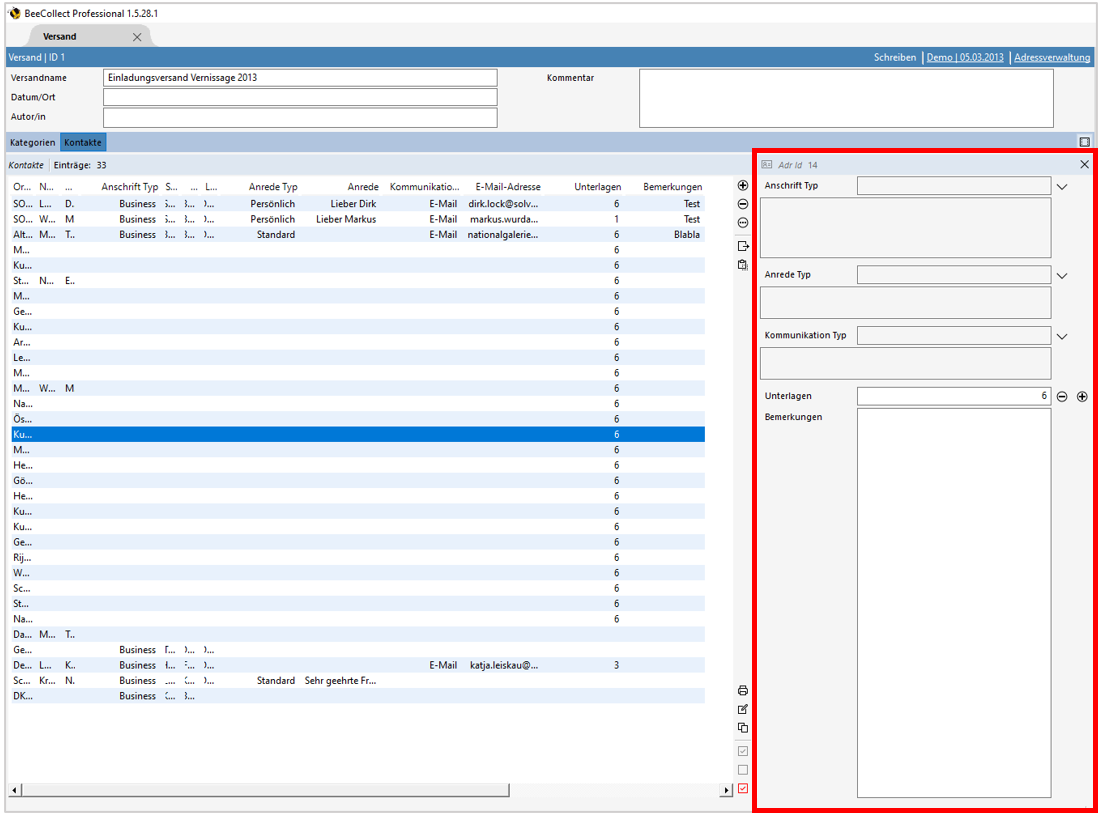Click the duplicate copy icon beside the contact list
Viewport: 1102px width, 816px height.
[x=742, y=728]
